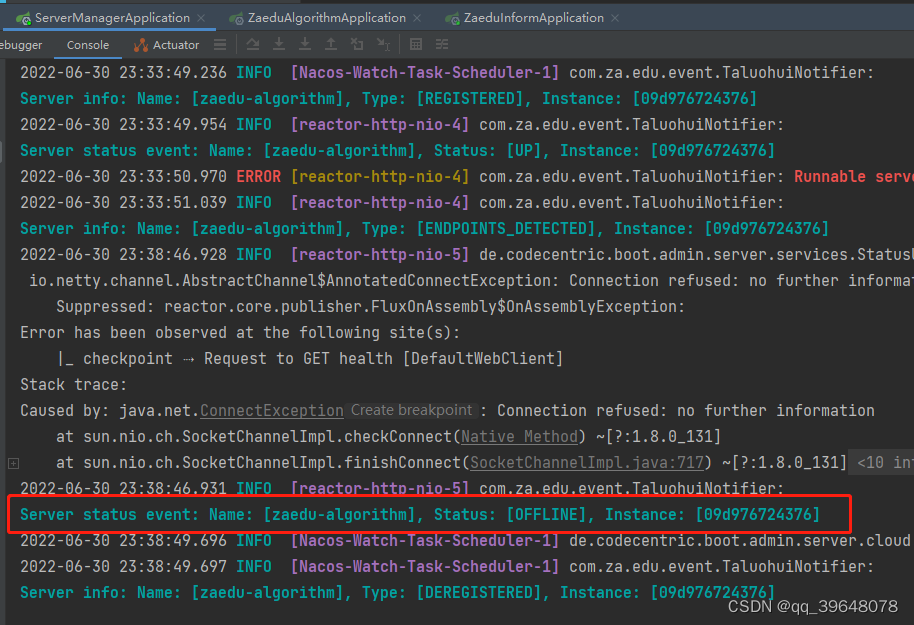Click the 23:33:49.236 timestamp log line

pyautogui.click(x=447, y=73)
